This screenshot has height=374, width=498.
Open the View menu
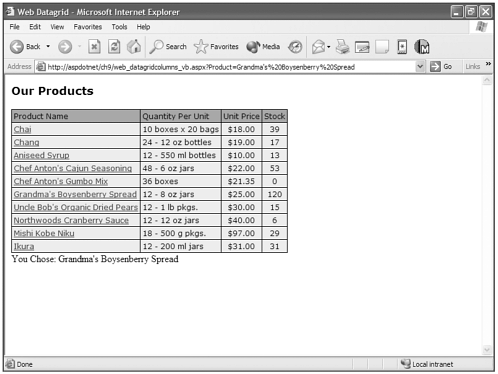point(57,27)
